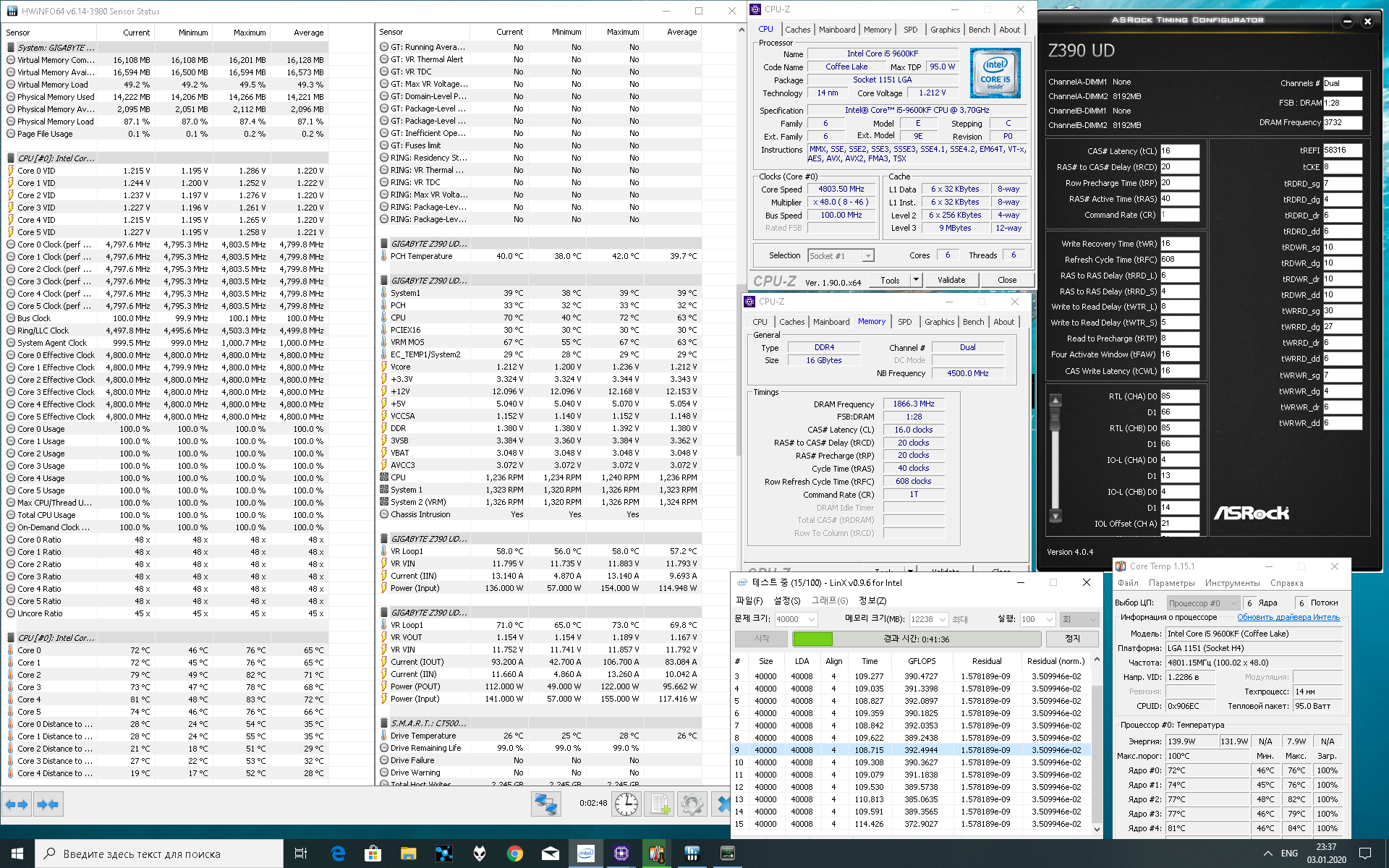Viewport: 1389px width, 868px height.
Task: Open Google Chrome from the taskbar
Action: coord(515,854)
